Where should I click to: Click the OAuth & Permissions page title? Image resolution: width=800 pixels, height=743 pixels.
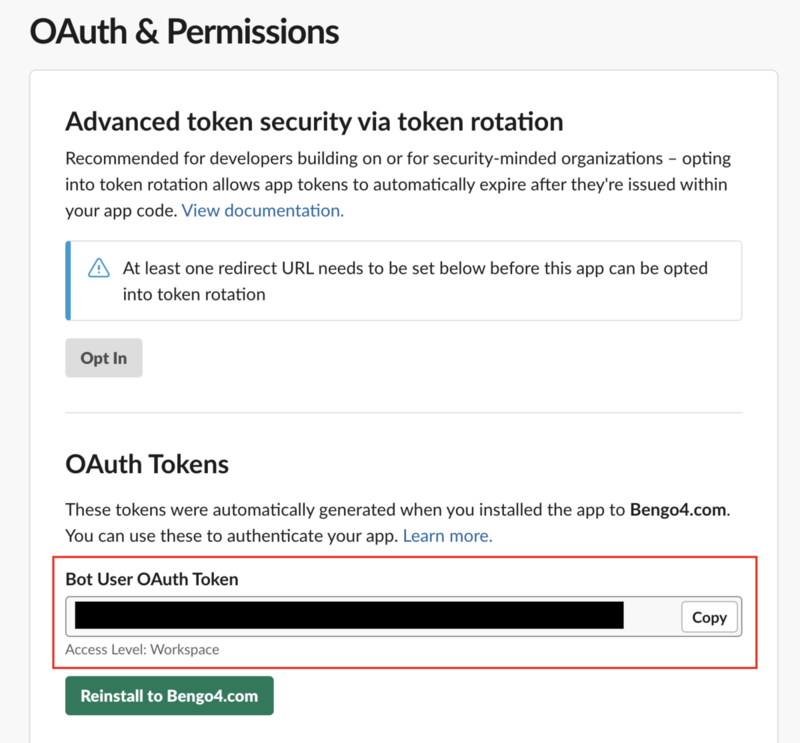click(184, 32)
